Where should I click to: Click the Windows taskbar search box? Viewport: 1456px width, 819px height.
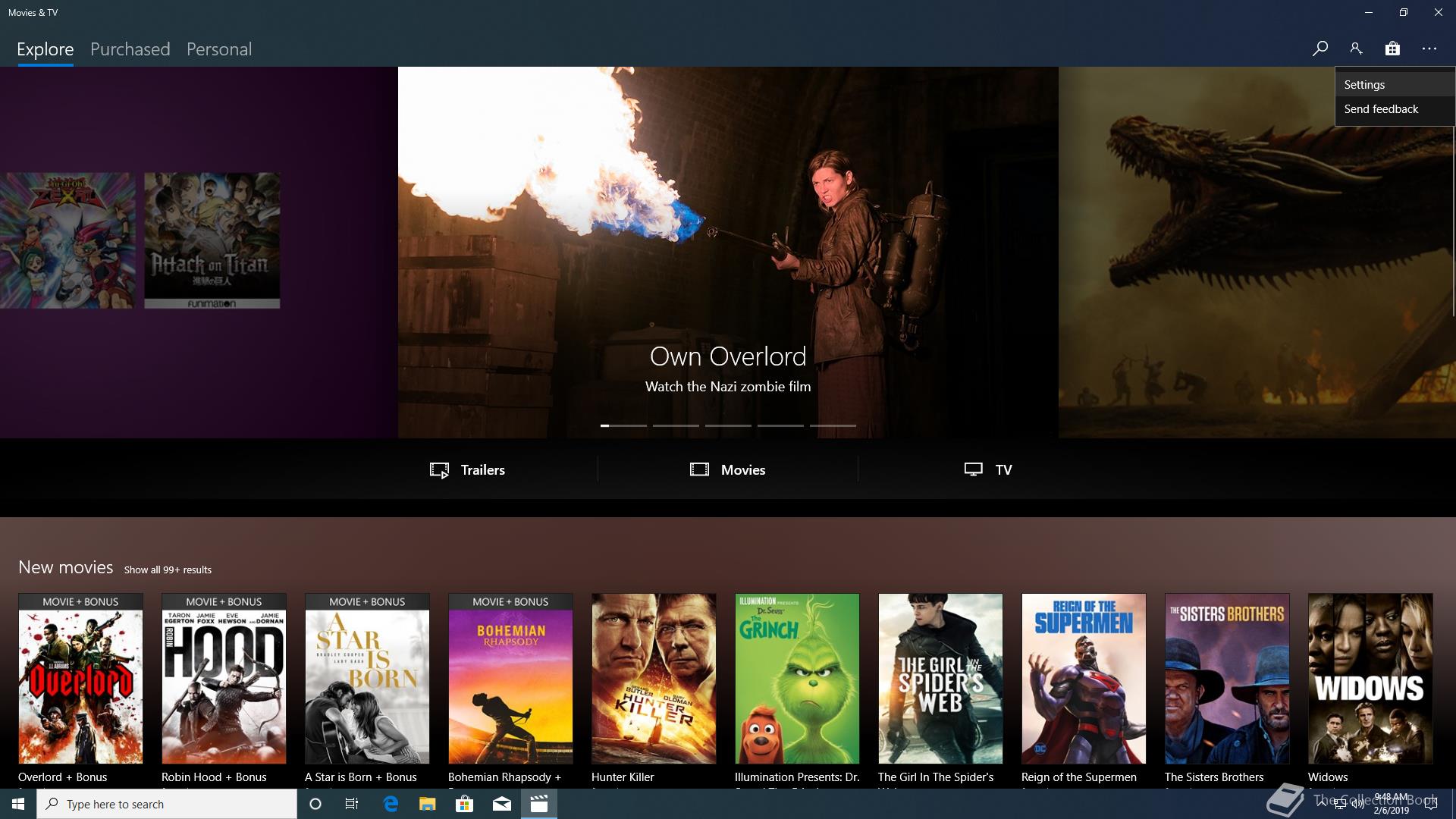pyautogui.click(x=167, y=804)
